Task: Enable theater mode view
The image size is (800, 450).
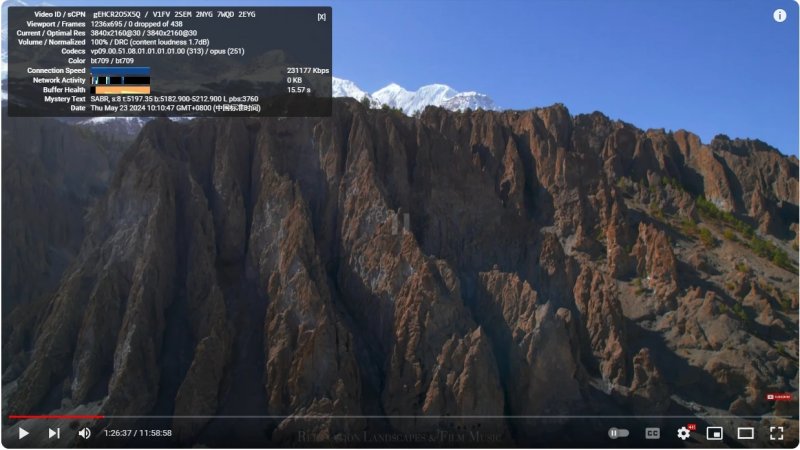Action: click(745, 433)
